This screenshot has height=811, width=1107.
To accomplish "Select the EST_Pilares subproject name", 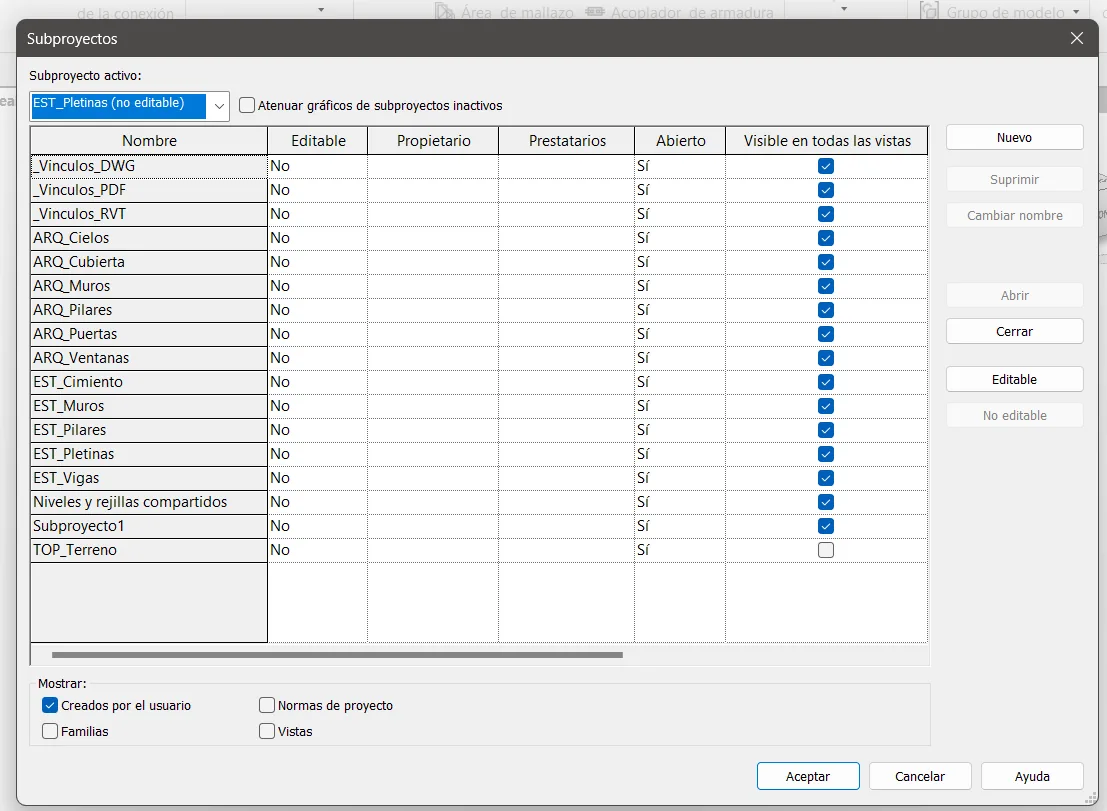I will click(x=149, y=430).
